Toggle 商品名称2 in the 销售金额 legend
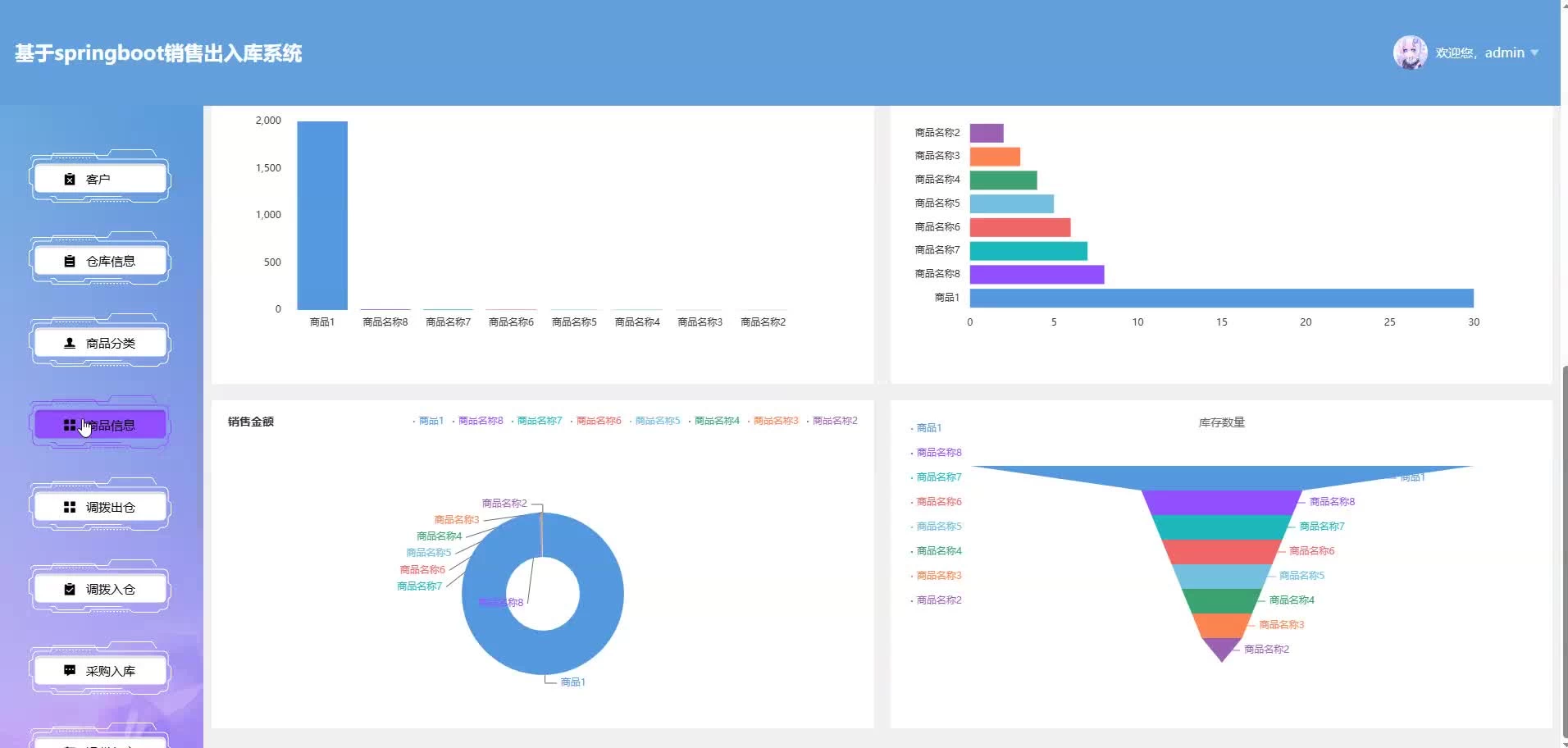This screenshot has width=1568, height=748. tap(832, 421)
